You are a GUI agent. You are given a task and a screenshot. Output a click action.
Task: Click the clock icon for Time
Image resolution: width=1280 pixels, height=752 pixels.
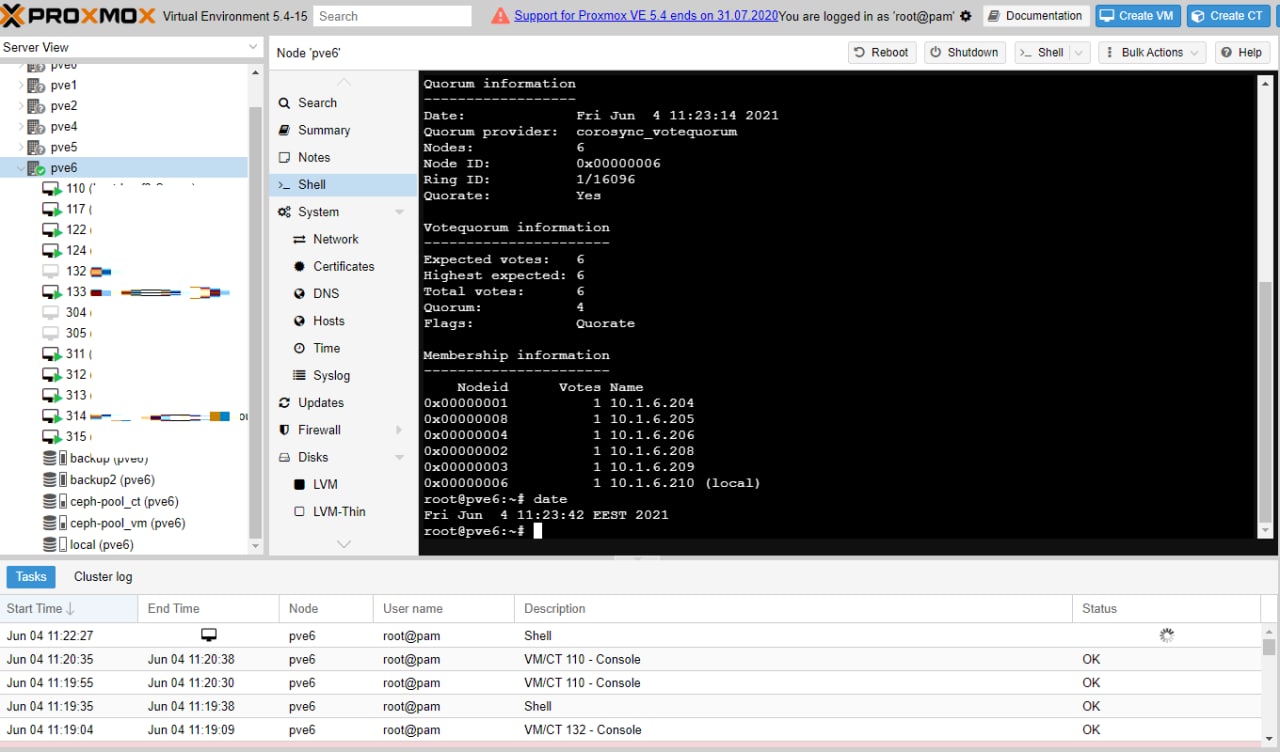[x=299, y=348]
